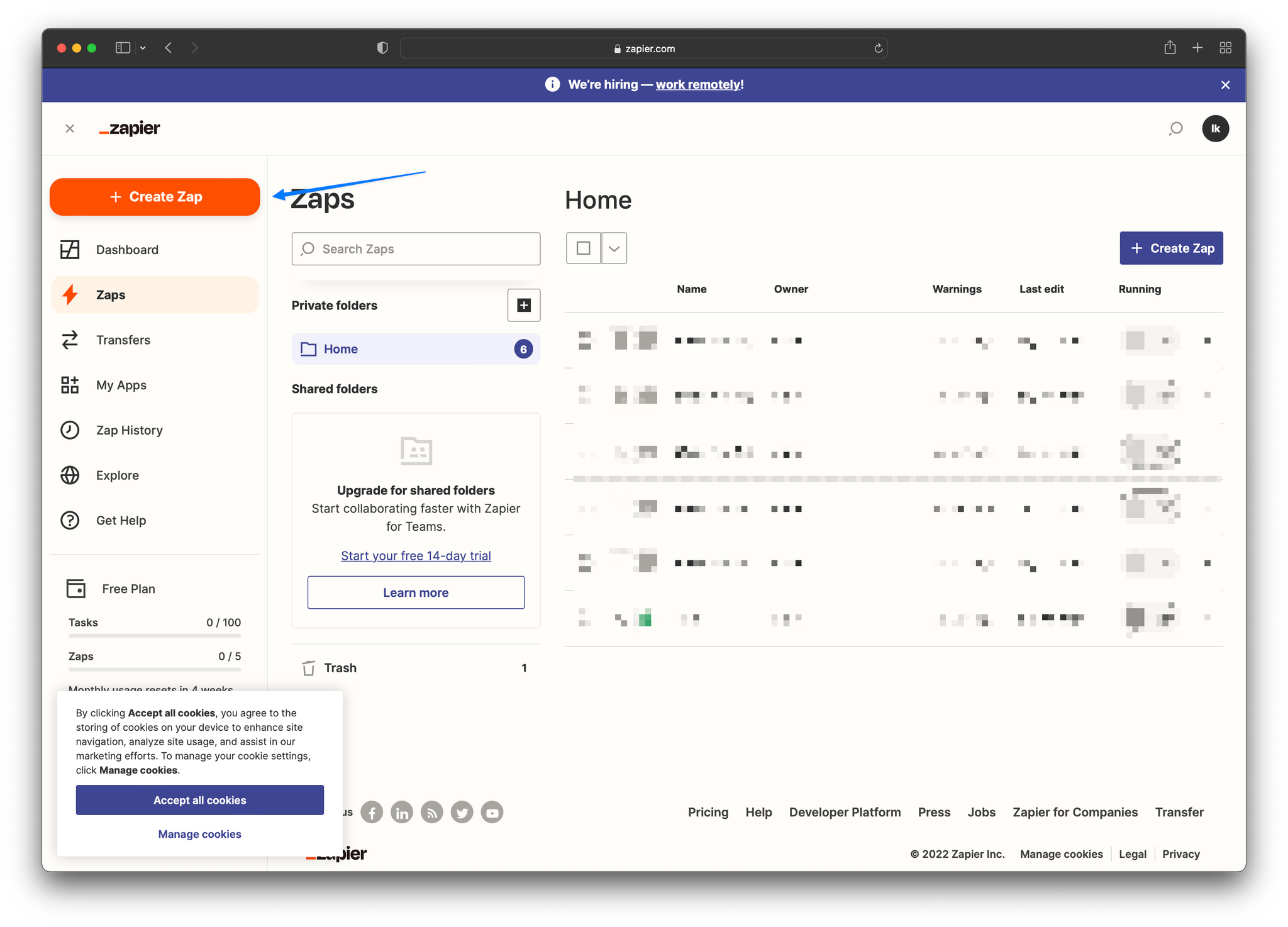
Task: Click the Free Plan wallet icon
Action: 76,589
